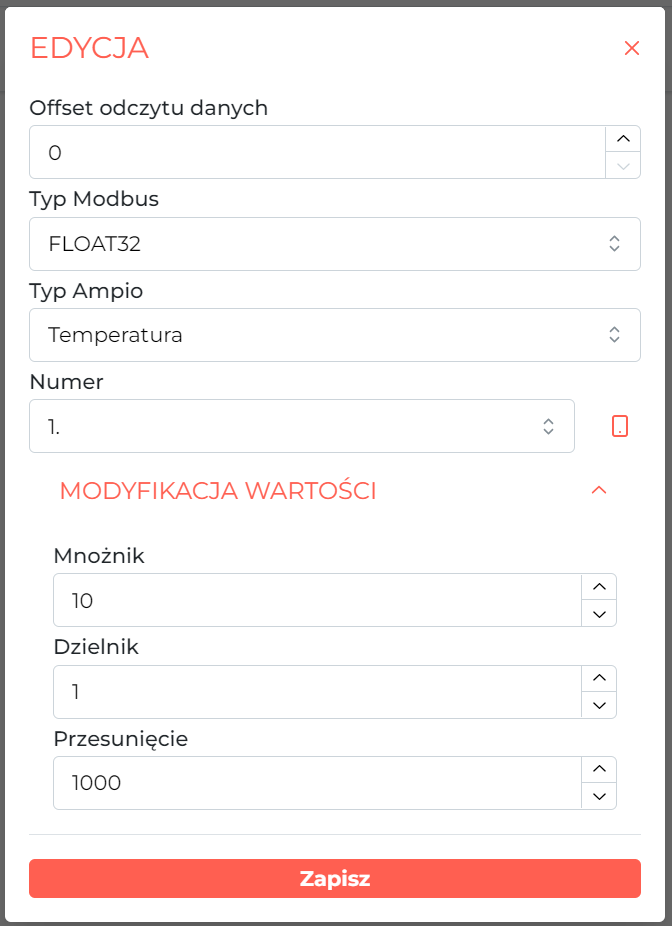This screenshot has height=926, width=672.
Task: Focus the Dzielnik input field
Action: [x=318, y=692]
